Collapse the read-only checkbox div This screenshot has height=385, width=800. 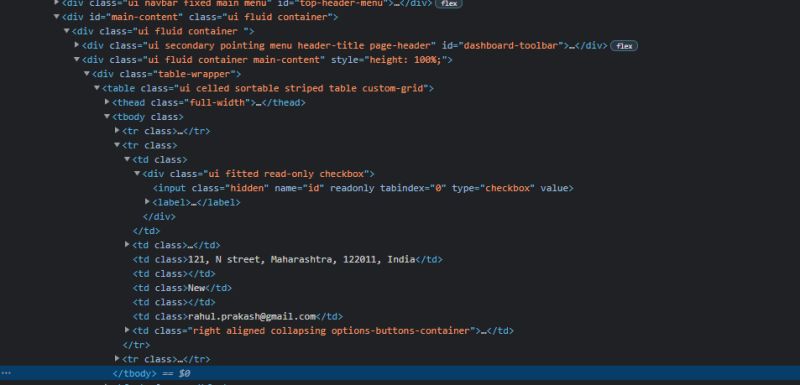[x=137, y=174]
